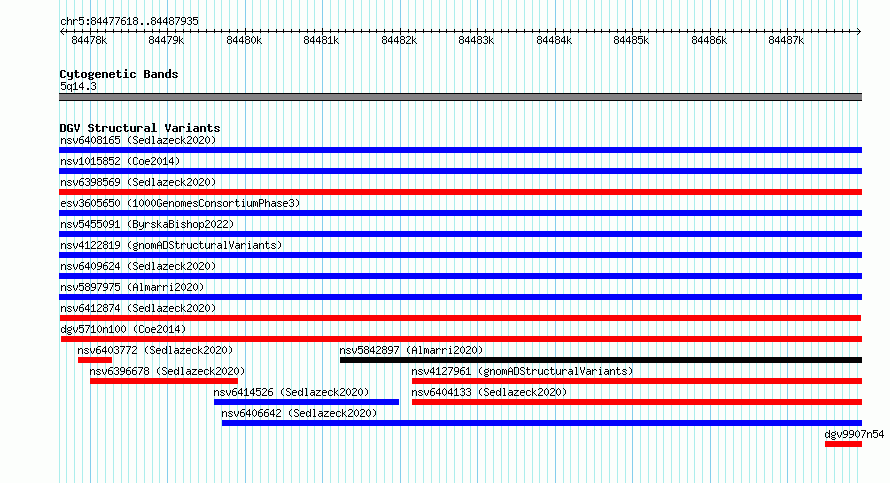The width and height of the screenshot is (890, 483).
Task: Click the esv3605650 (1000GenomesConsortiumPhase3) label
Action: pyautogui.click(x=180, y=203)
